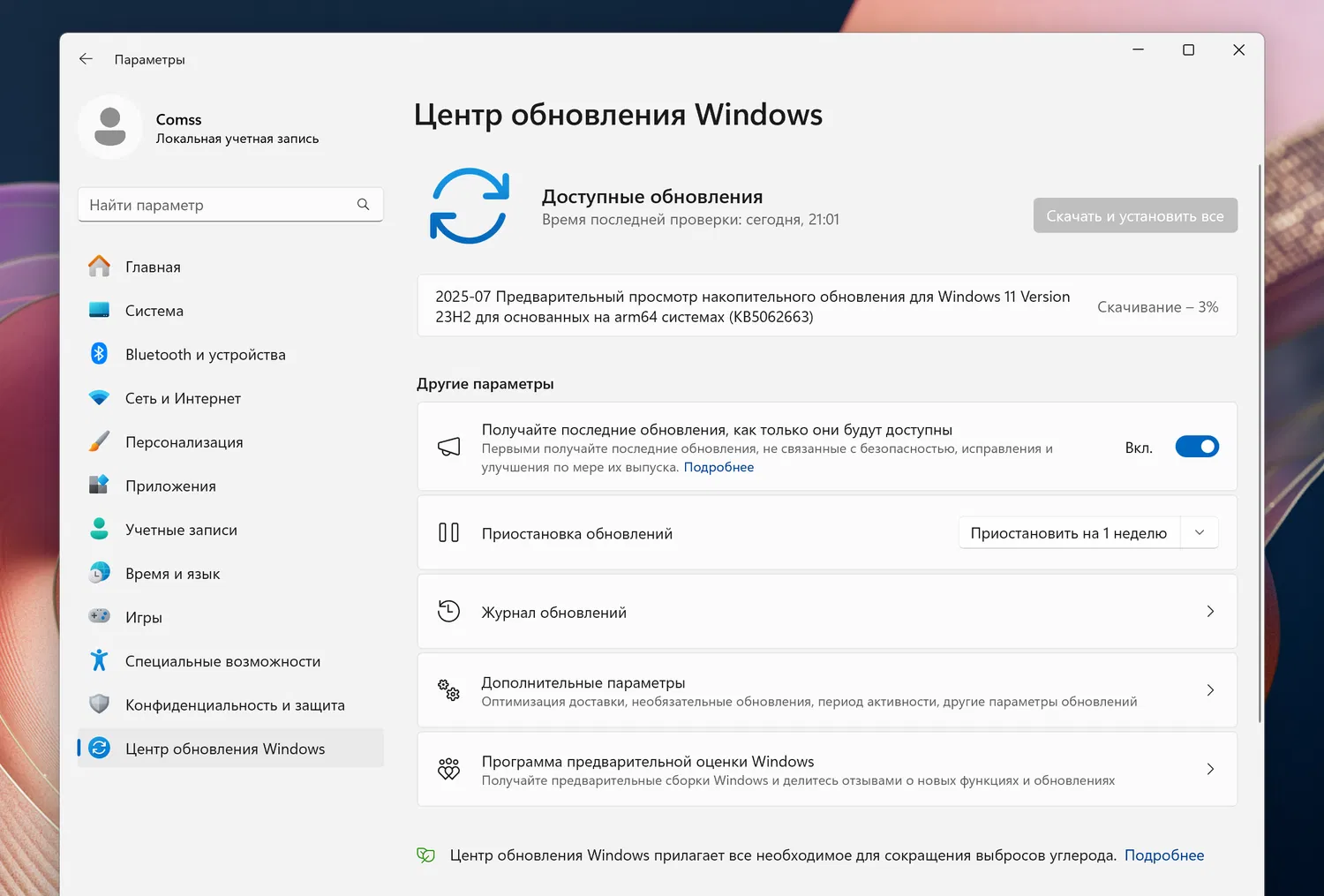Open the Система settings section
This screenshot has height=896, width=1324.
tap(154, 311)
